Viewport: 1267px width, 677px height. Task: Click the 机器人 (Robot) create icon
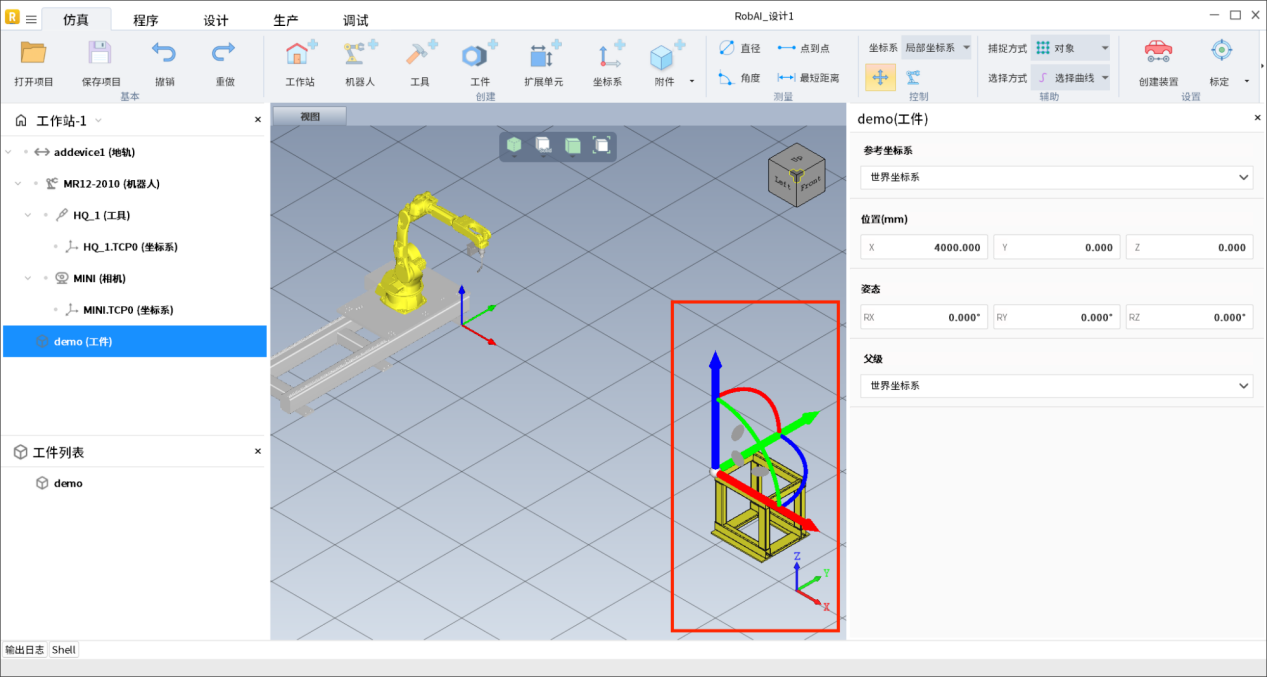pos(359,55)
